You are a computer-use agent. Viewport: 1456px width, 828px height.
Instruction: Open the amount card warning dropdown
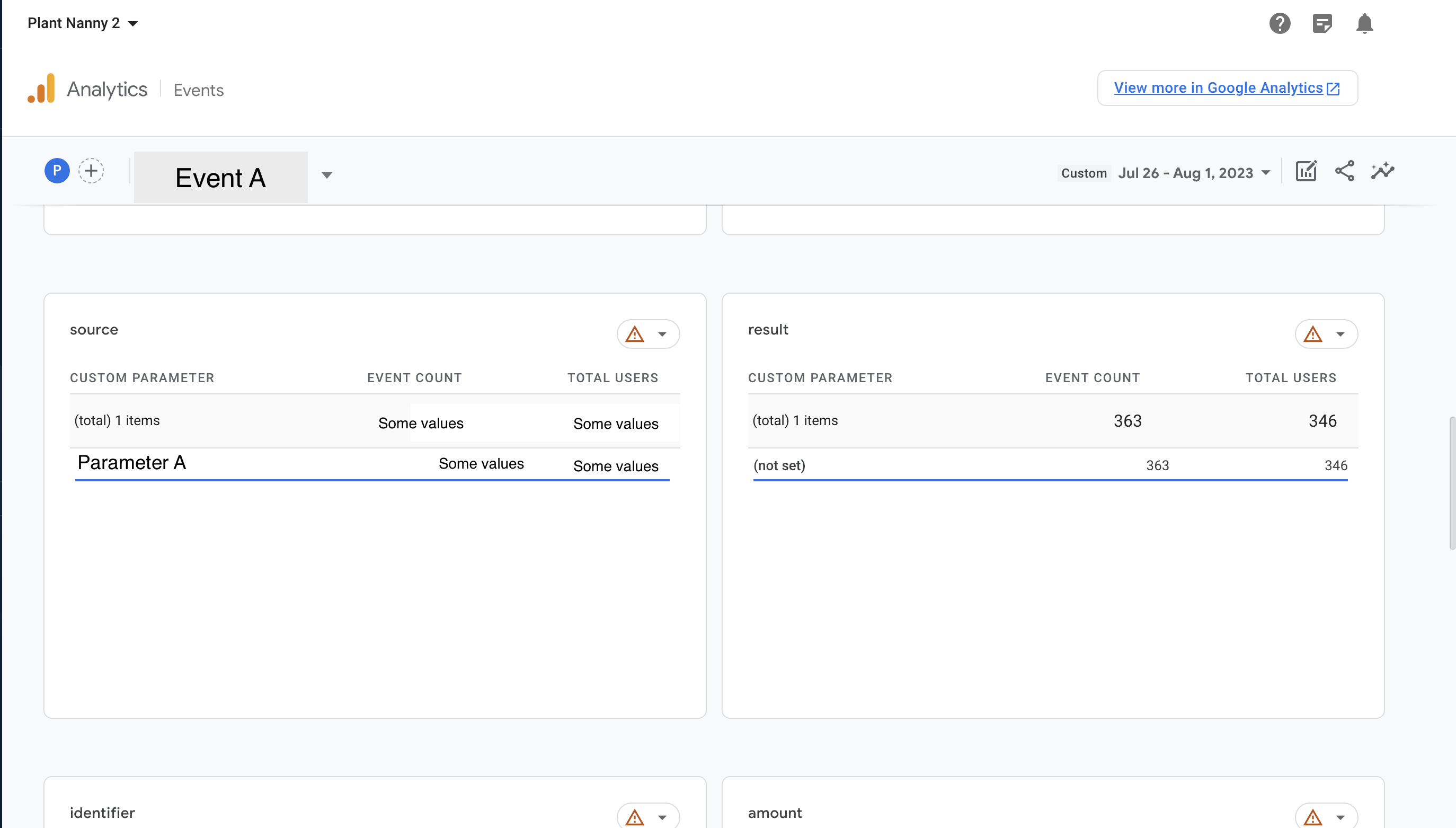(x=1340, y=817)
